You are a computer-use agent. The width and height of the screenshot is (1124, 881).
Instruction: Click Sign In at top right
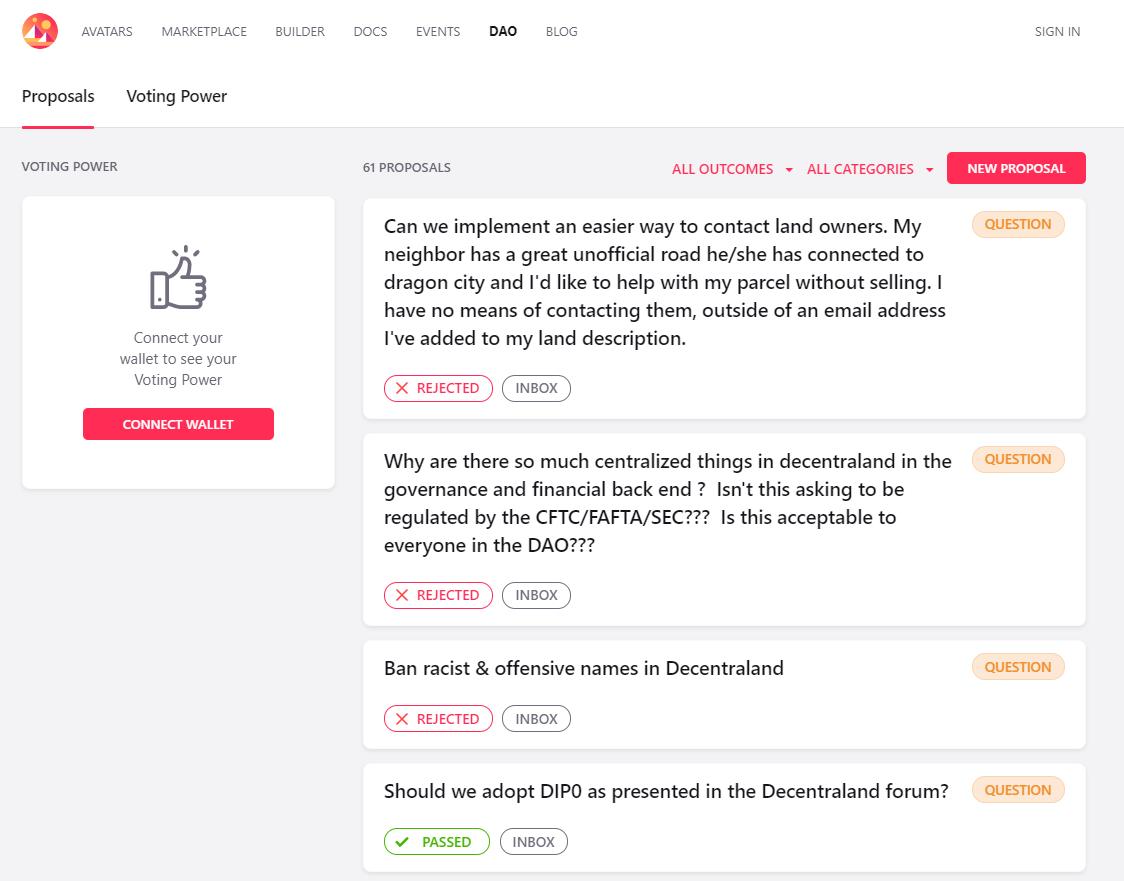point(1057,31)
